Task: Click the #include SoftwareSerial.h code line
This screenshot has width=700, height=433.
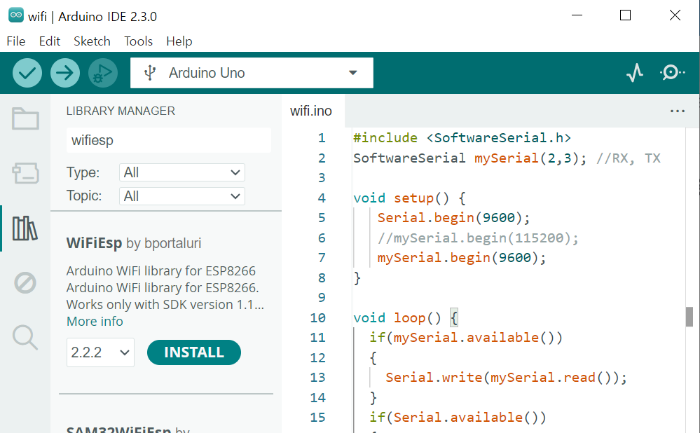Action: [x=462, y=137]
